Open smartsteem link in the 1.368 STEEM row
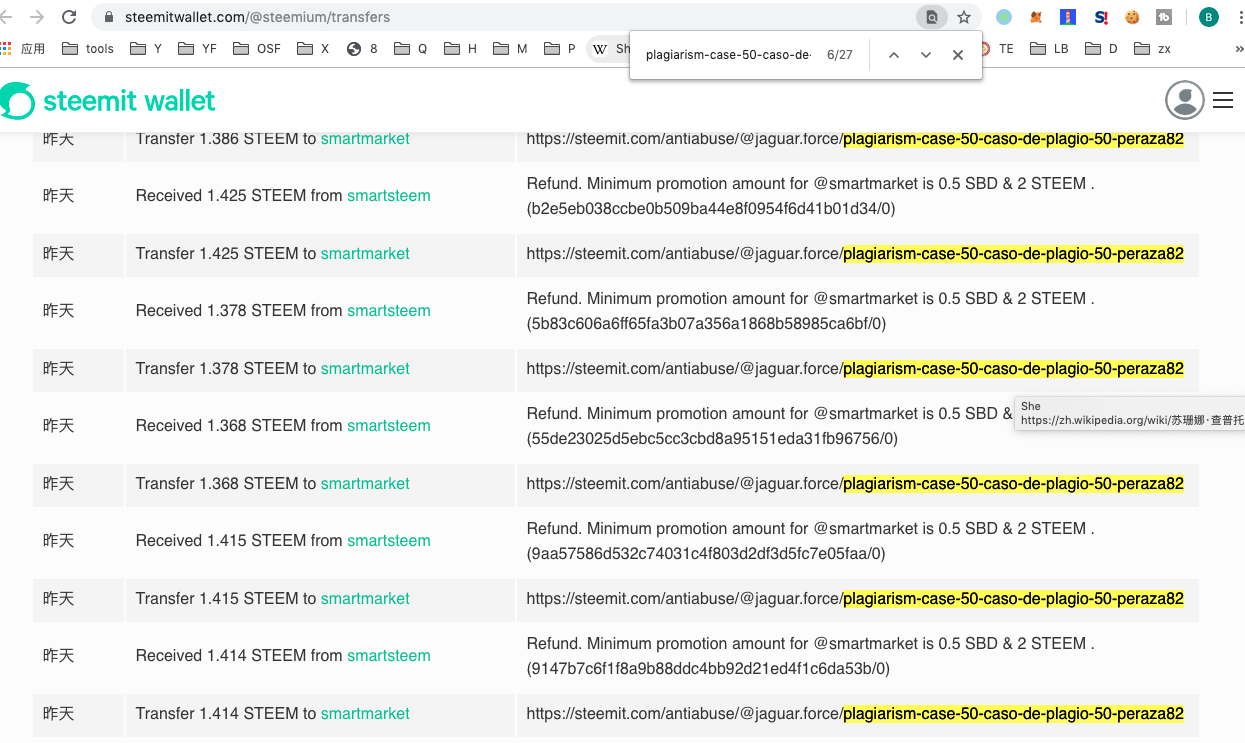The height and width of the screenshot is (743, 1245). pos(389,426)
